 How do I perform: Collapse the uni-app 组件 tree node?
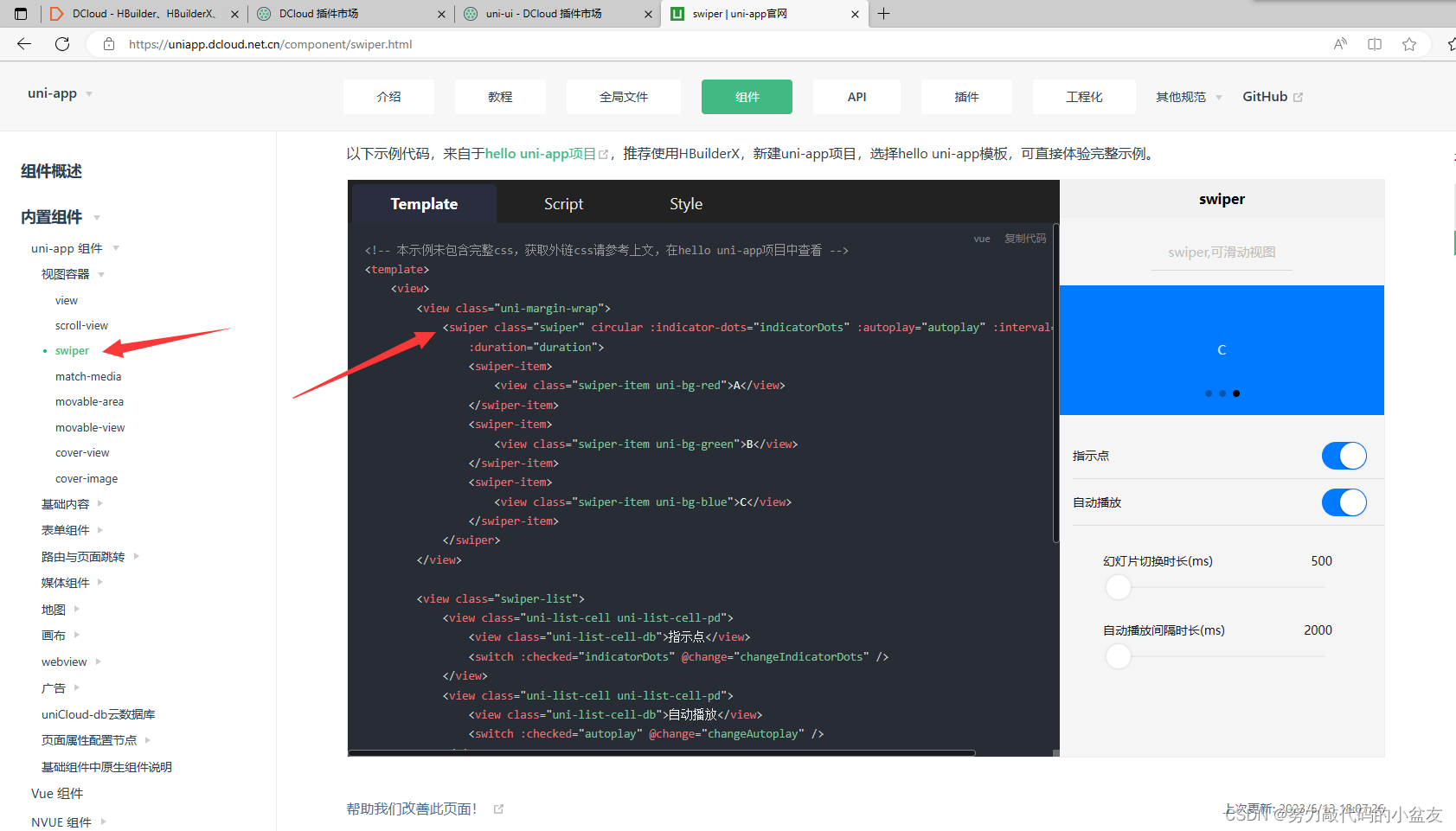[116, 249]
